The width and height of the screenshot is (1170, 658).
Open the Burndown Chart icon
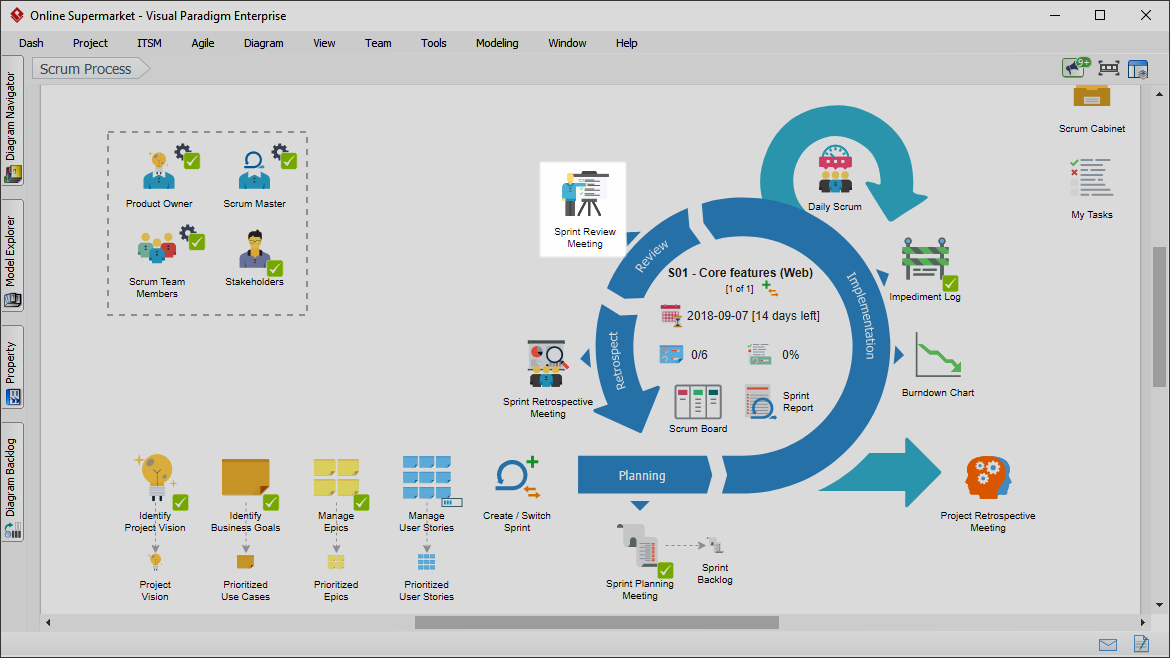pos(938,357)
